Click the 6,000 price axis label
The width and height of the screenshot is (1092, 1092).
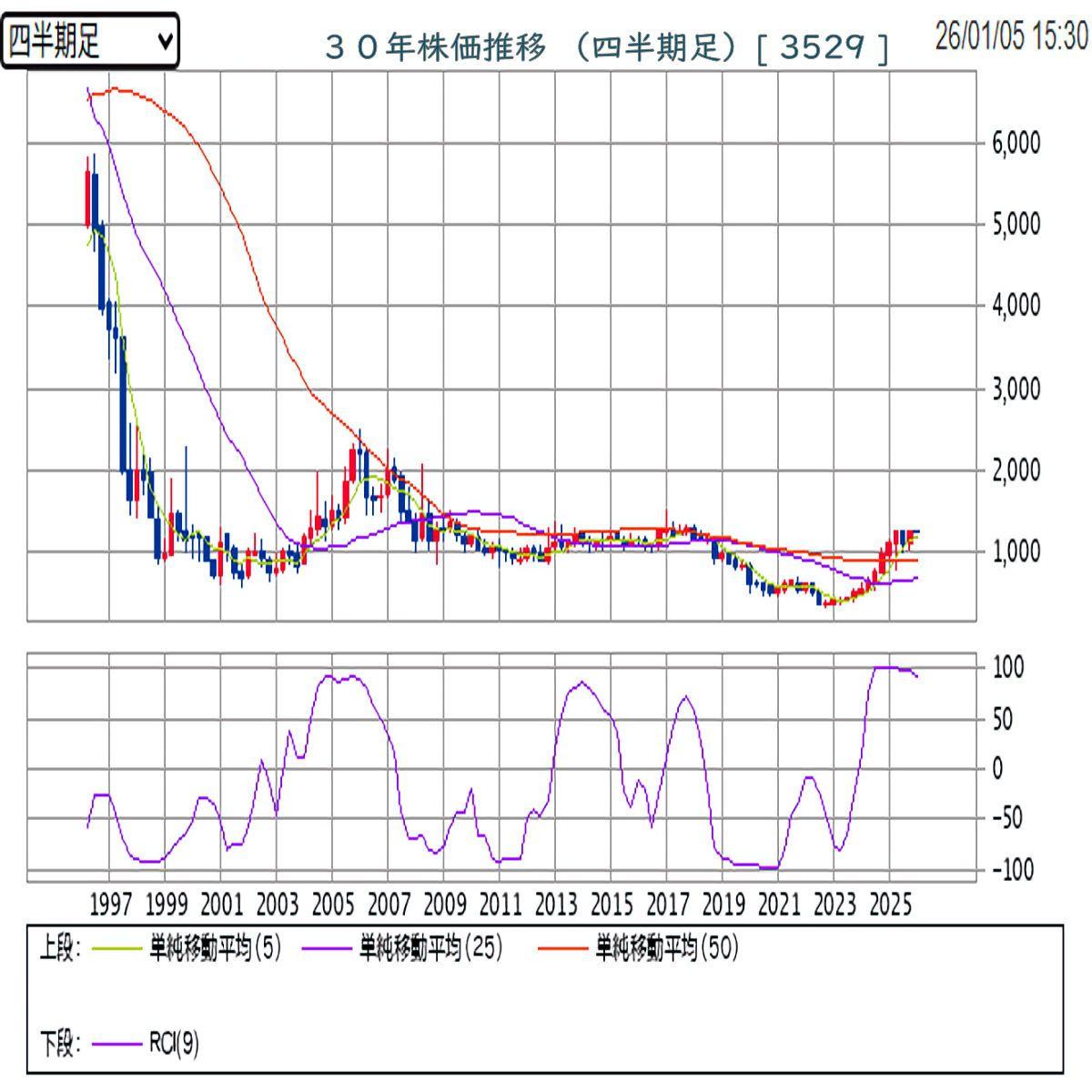pos(1014,143)
